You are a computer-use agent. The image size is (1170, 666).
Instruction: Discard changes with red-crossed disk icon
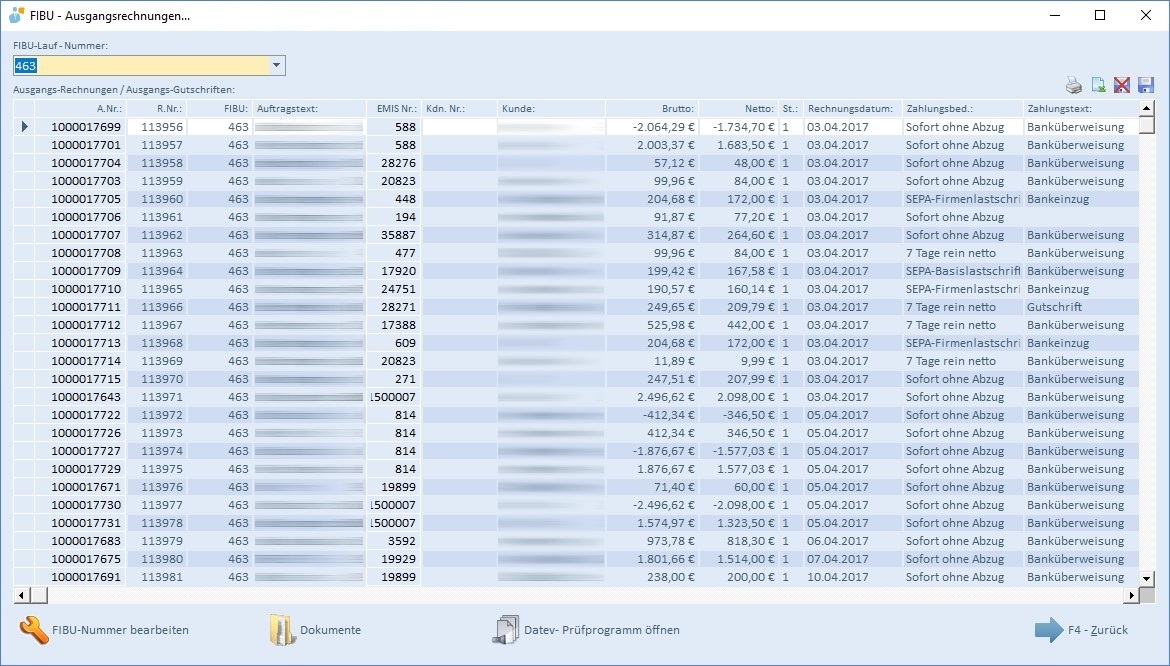tap(1121, 85)
